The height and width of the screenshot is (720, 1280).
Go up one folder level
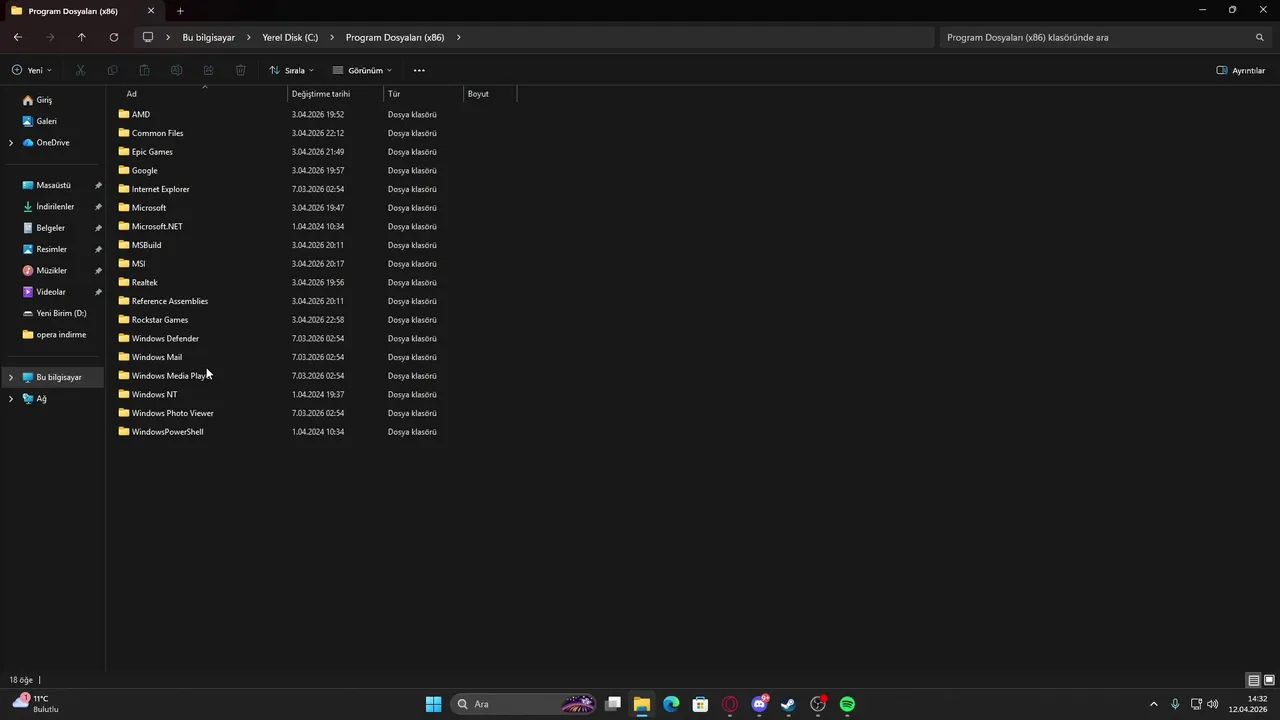82,37
